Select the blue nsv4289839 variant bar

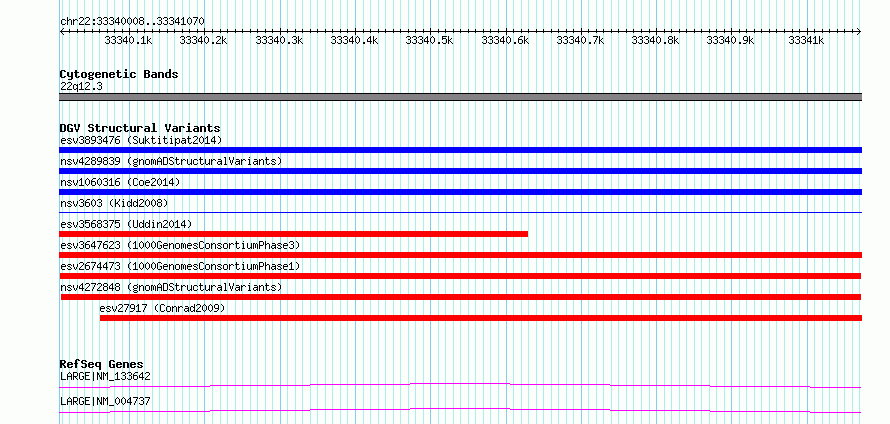pos(460,171)
